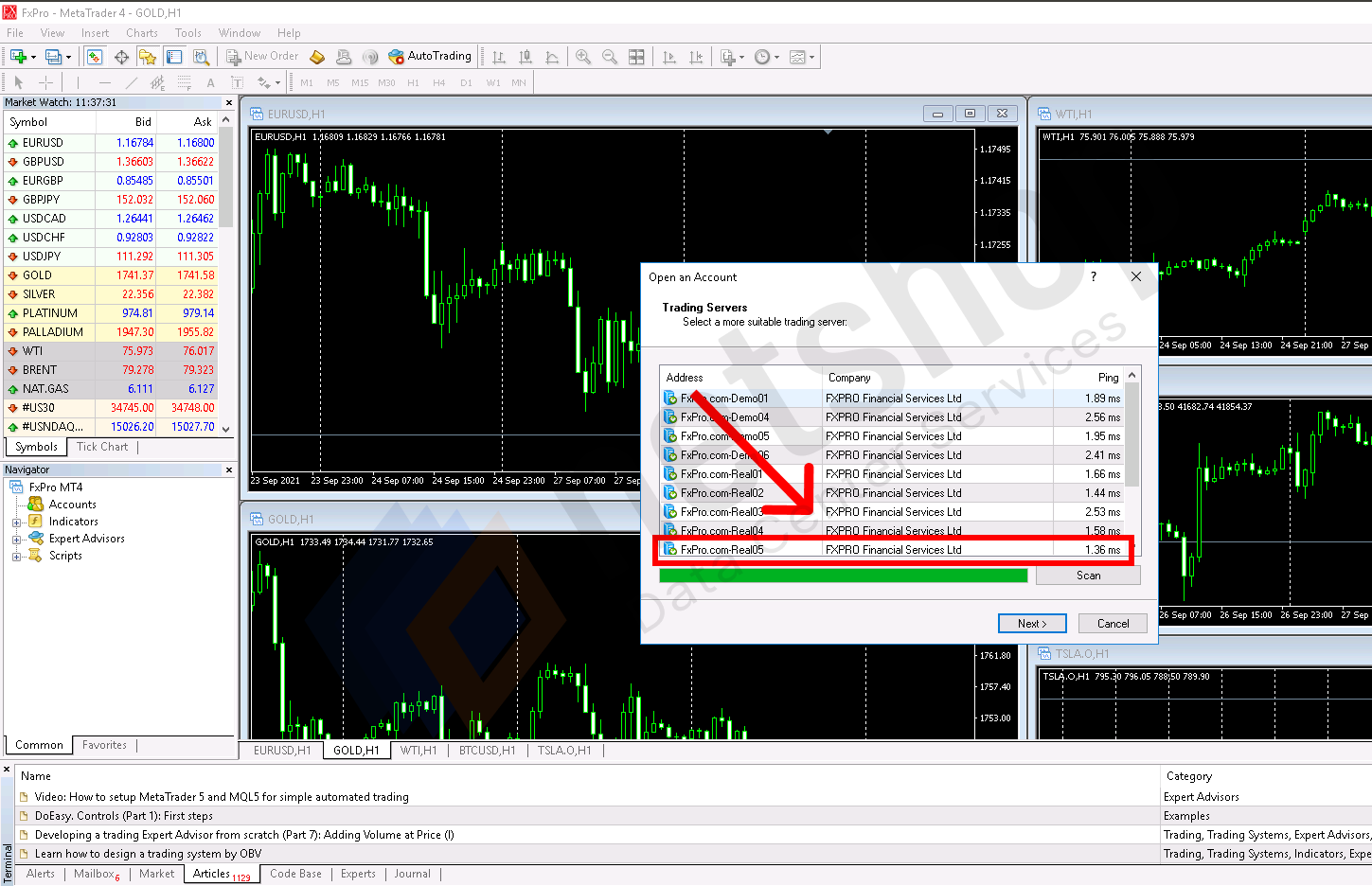Image resolution: width=1372 pixels, height=886 pixels.
Task: Open the Charts menu
Action: pos(142,33)
